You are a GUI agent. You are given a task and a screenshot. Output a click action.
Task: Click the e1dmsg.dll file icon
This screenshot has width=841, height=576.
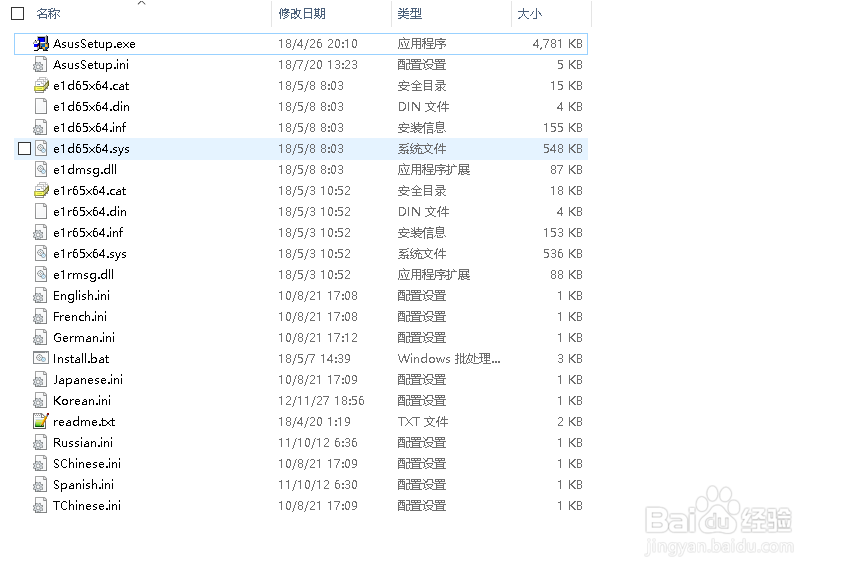[x=41, y=169]
